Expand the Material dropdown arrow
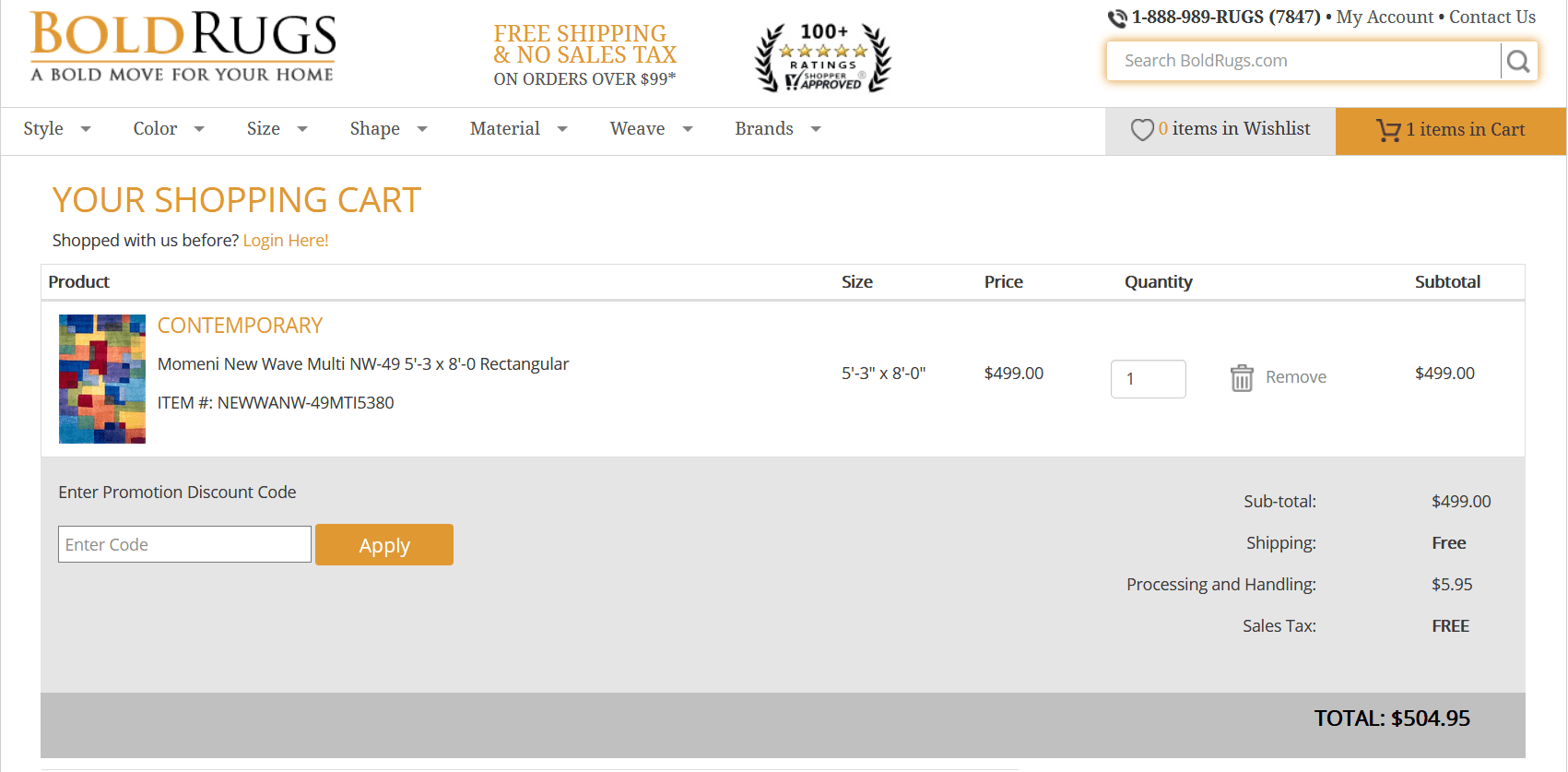1568x772 pixels. point(562,129)
